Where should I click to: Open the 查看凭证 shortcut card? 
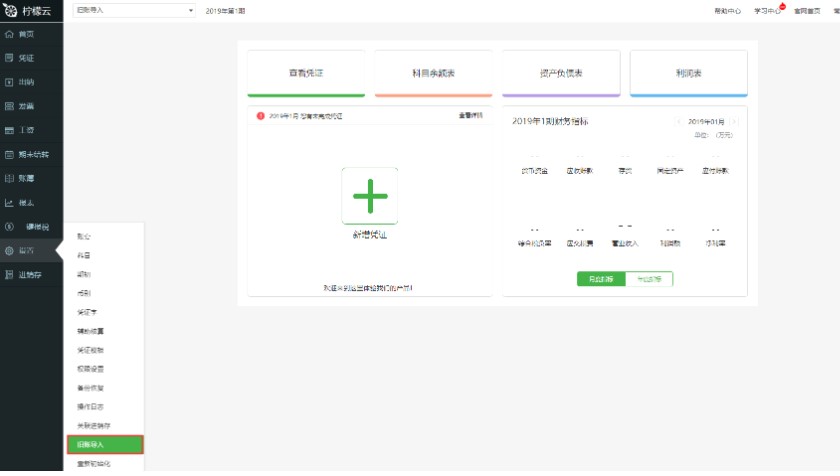(x=306, y=73)
